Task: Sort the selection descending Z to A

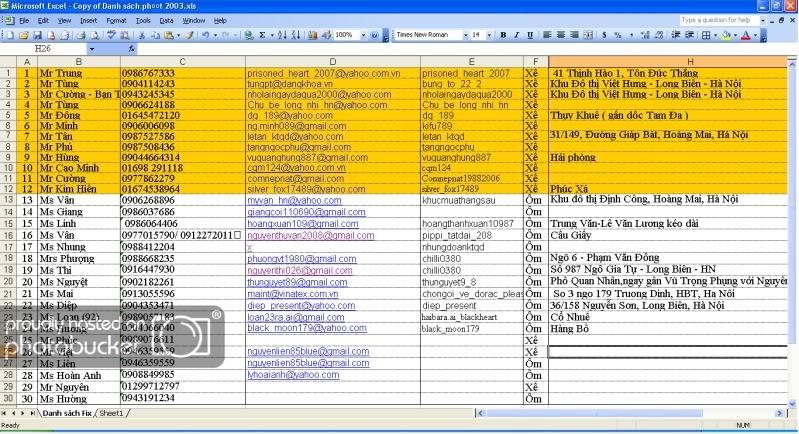Action: pyautogui.click(x=296, y=35)
